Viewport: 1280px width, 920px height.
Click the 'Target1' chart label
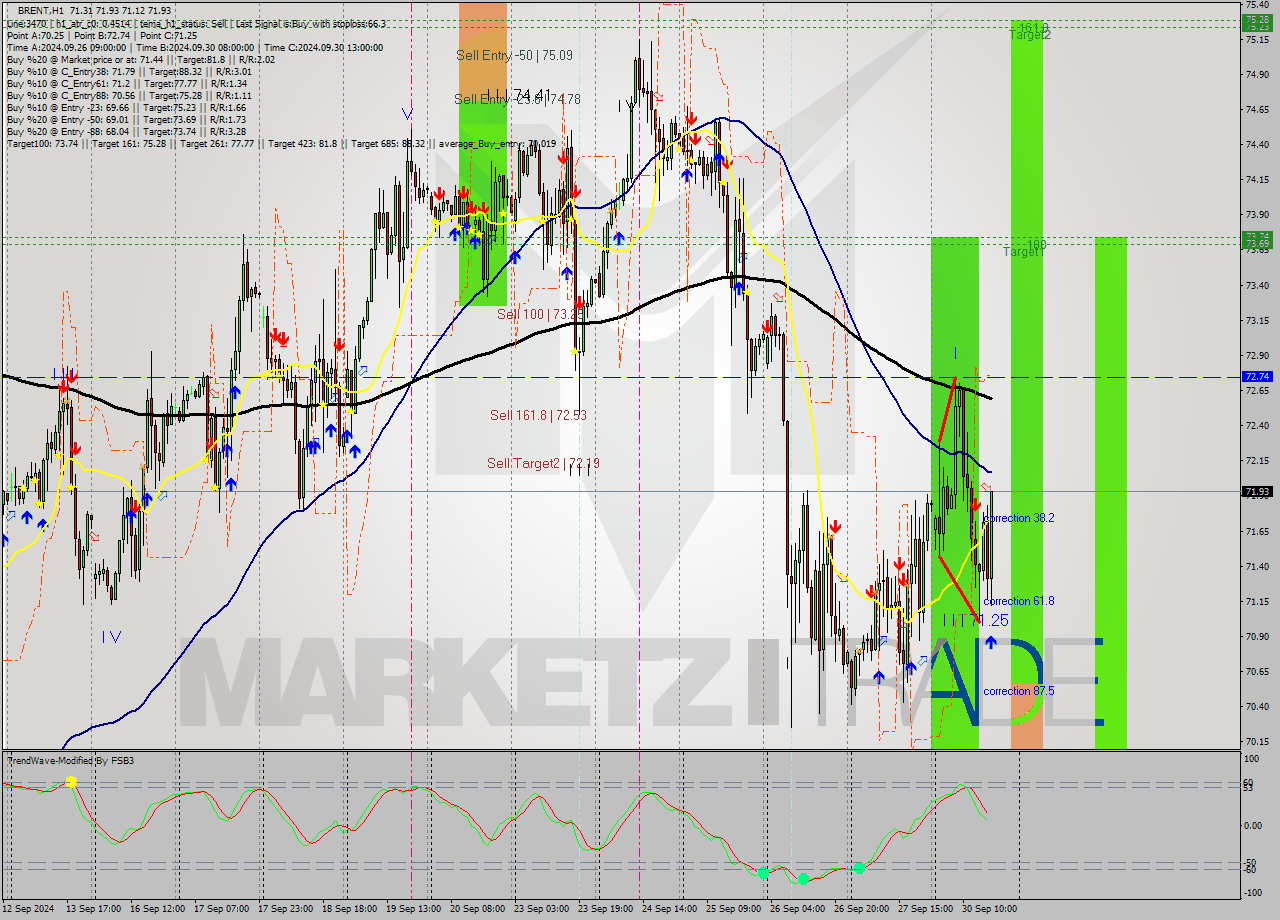[x=1024, y=252]
